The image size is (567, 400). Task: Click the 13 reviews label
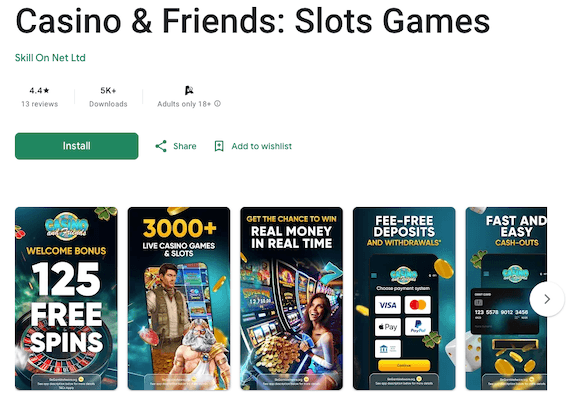click(39, 104)
